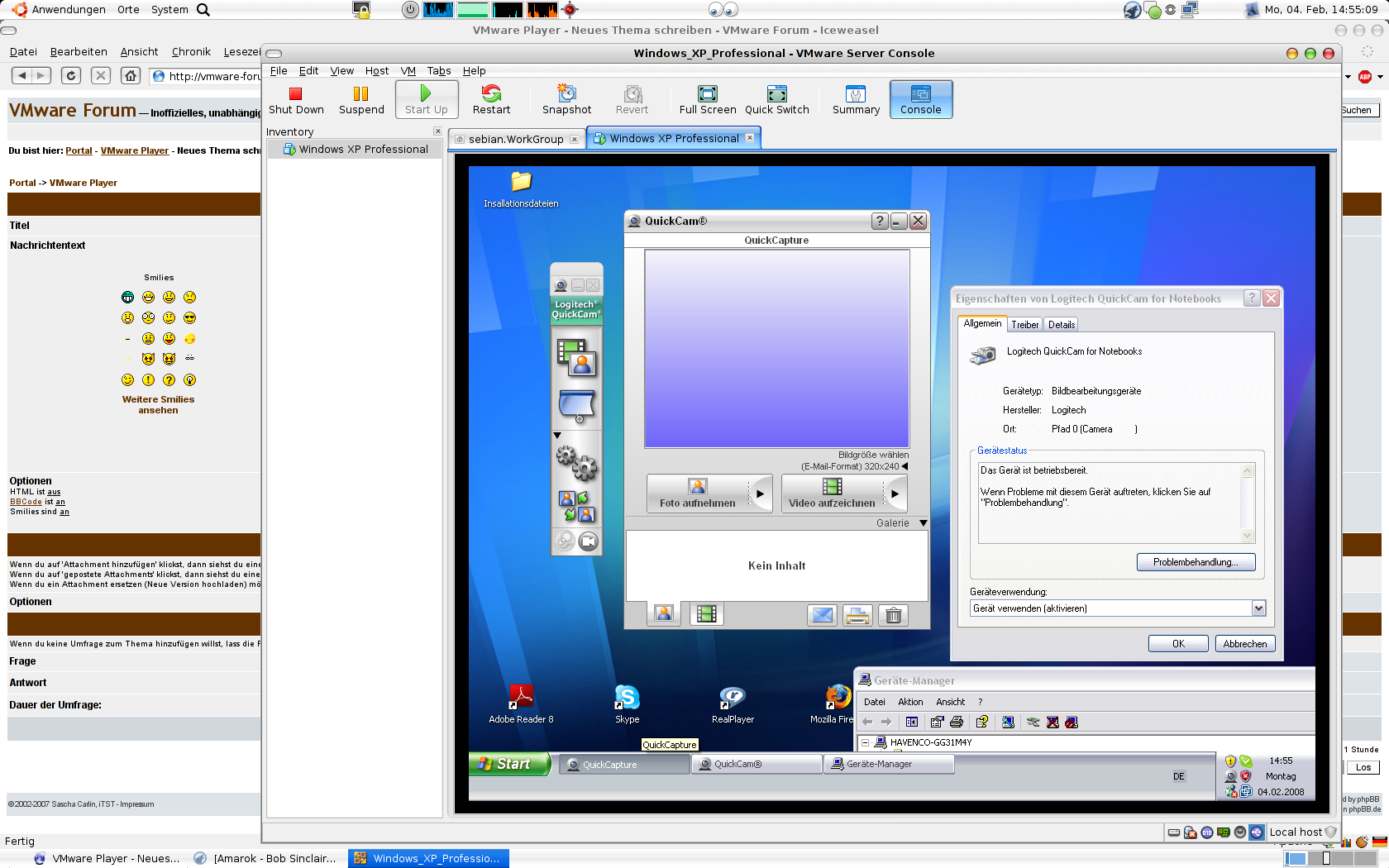Screen dimensions: 1389x868
Task: Open QuickCapture from Logitech sidebar
Action: pos(576,357)
